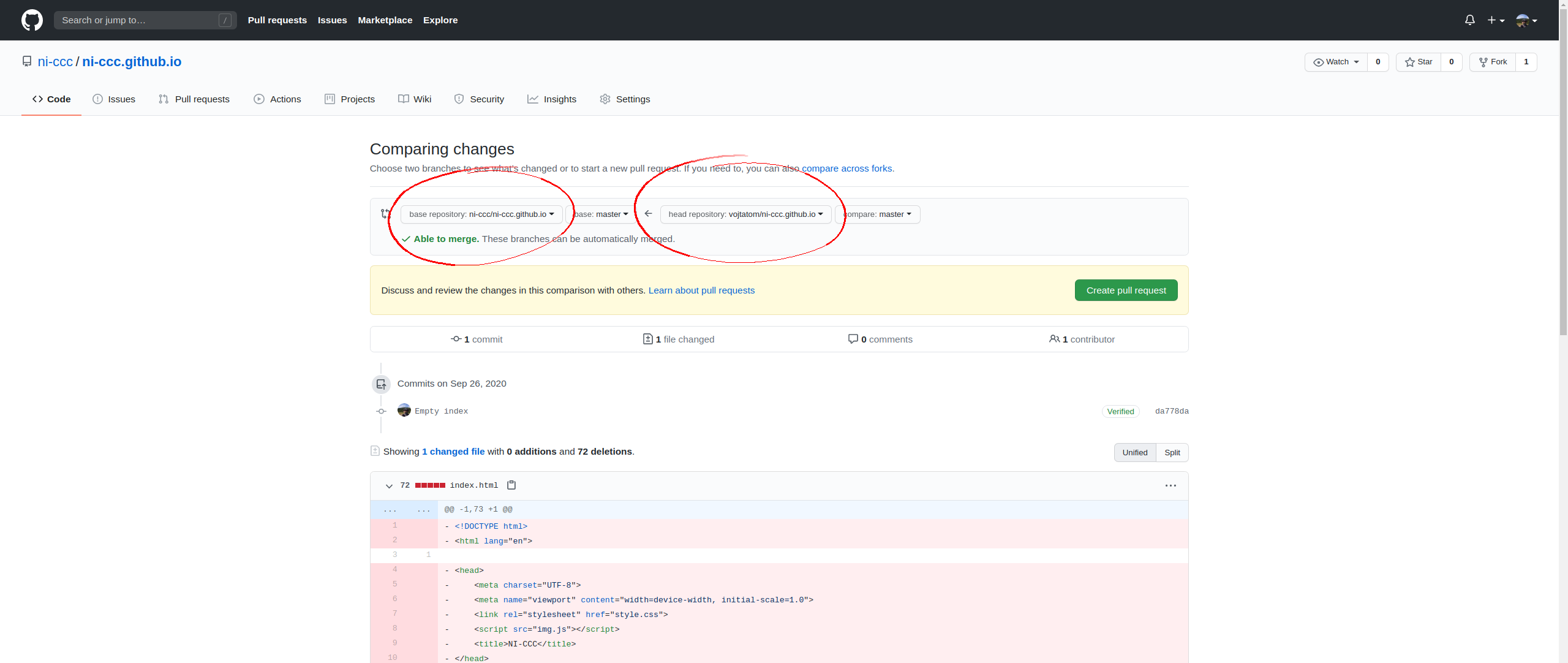The image size is (1568, 663).
Task: Show the 1 file changed summary
Action: [x=679, y=339]
